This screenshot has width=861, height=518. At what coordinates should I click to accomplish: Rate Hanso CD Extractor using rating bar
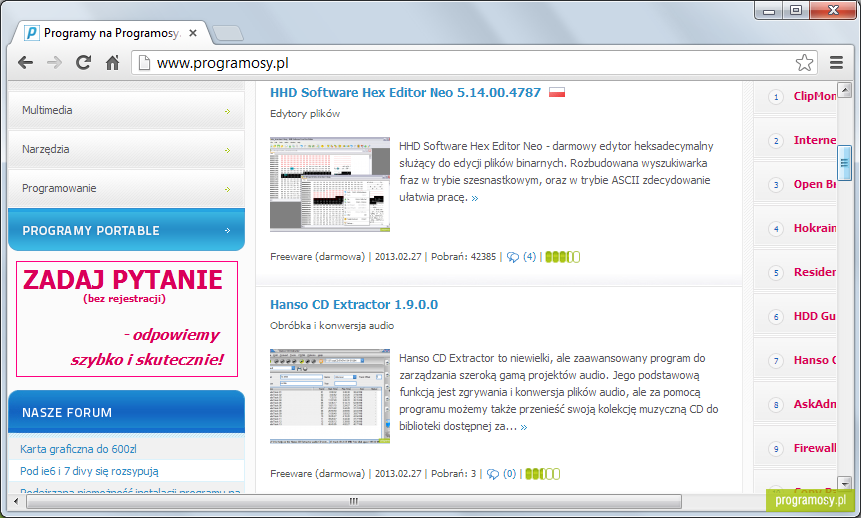tap(543, 474)
